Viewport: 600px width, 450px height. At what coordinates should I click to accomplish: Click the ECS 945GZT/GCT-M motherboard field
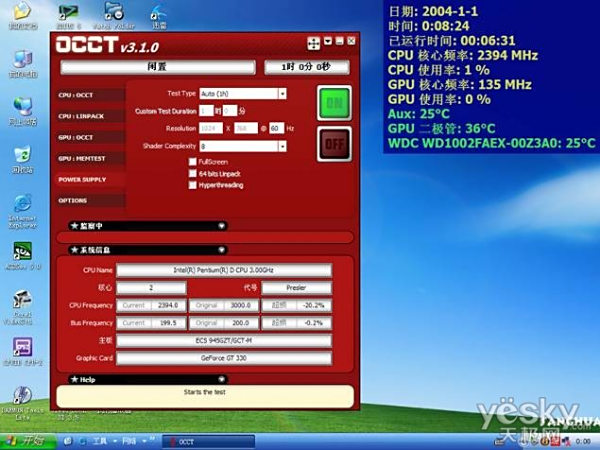(x=224, y=341)
